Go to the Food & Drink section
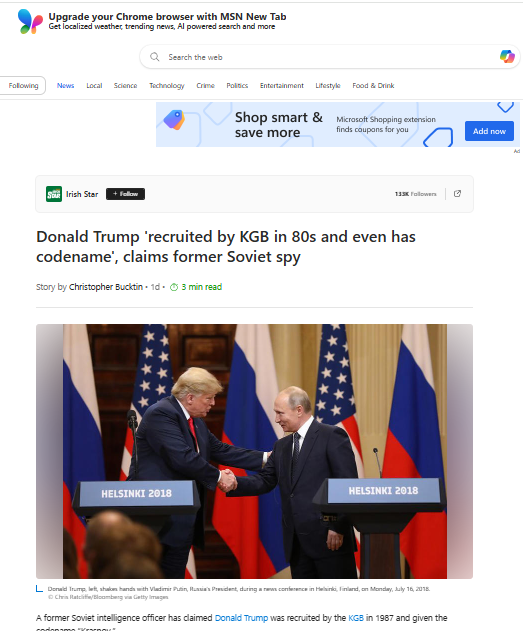The image size is (523, 641). tap(373, 85)
